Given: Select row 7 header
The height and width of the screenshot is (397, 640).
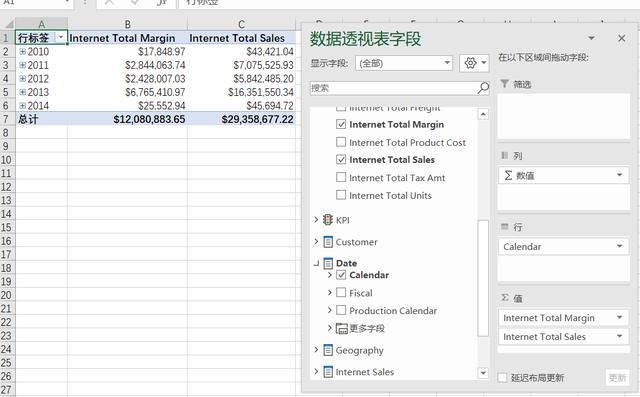Looking at the screenshot, I should click(x=6, y=119).
